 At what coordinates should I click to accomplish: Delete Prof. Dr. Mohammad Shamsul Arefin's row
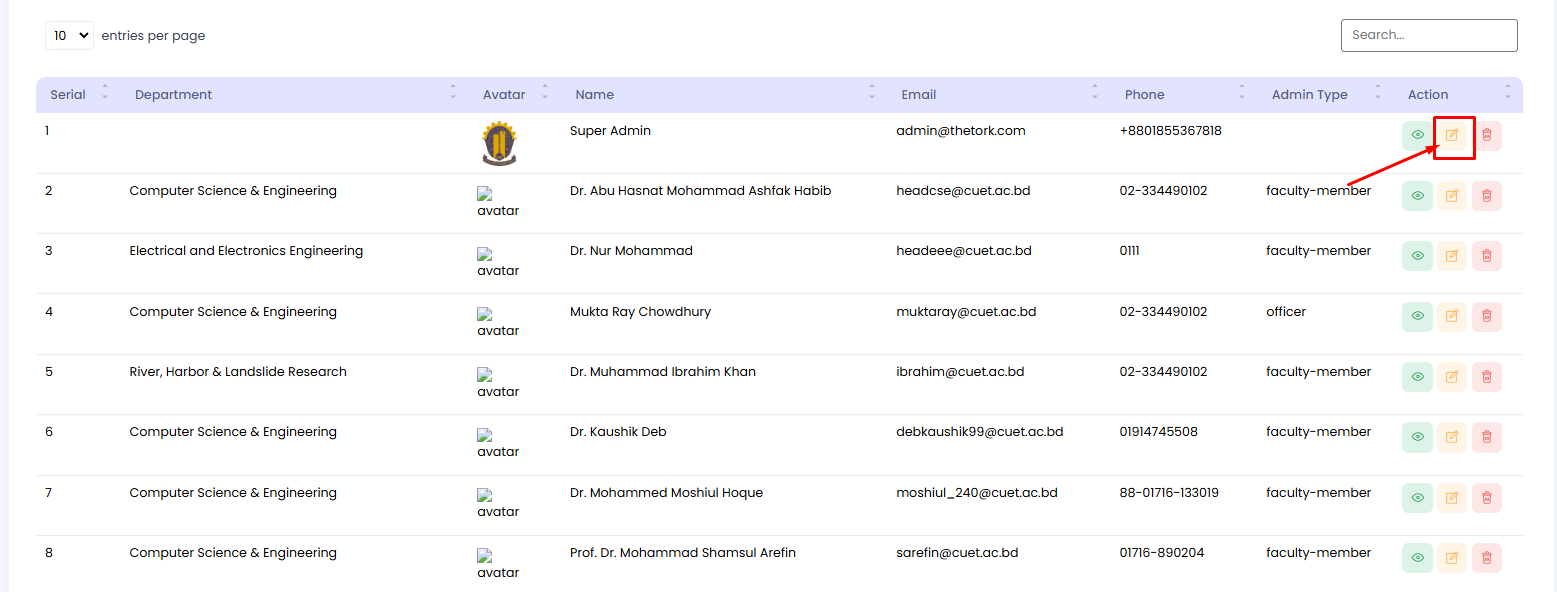coord(1486,558)
